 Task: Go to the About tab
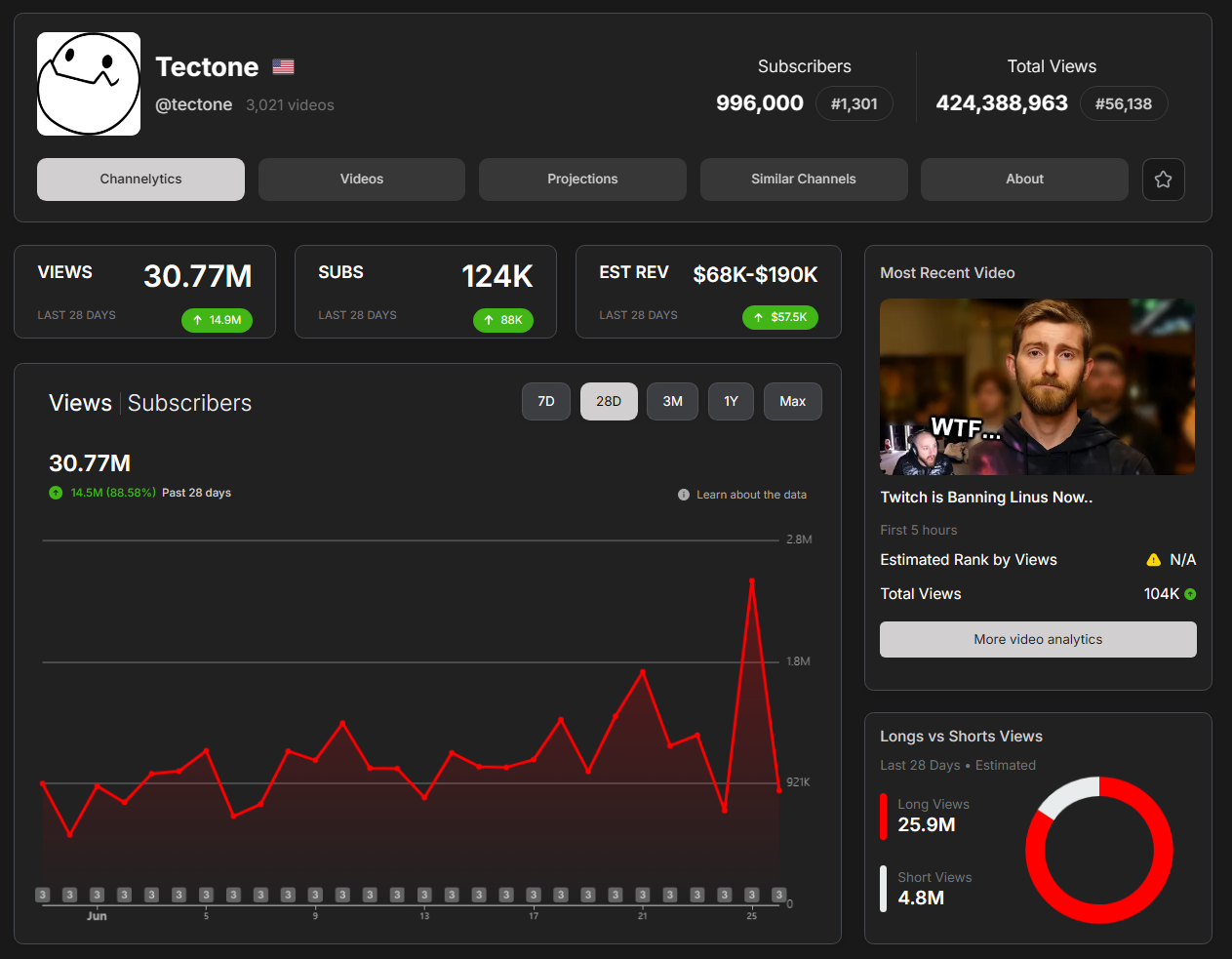tap(1024, 180)
